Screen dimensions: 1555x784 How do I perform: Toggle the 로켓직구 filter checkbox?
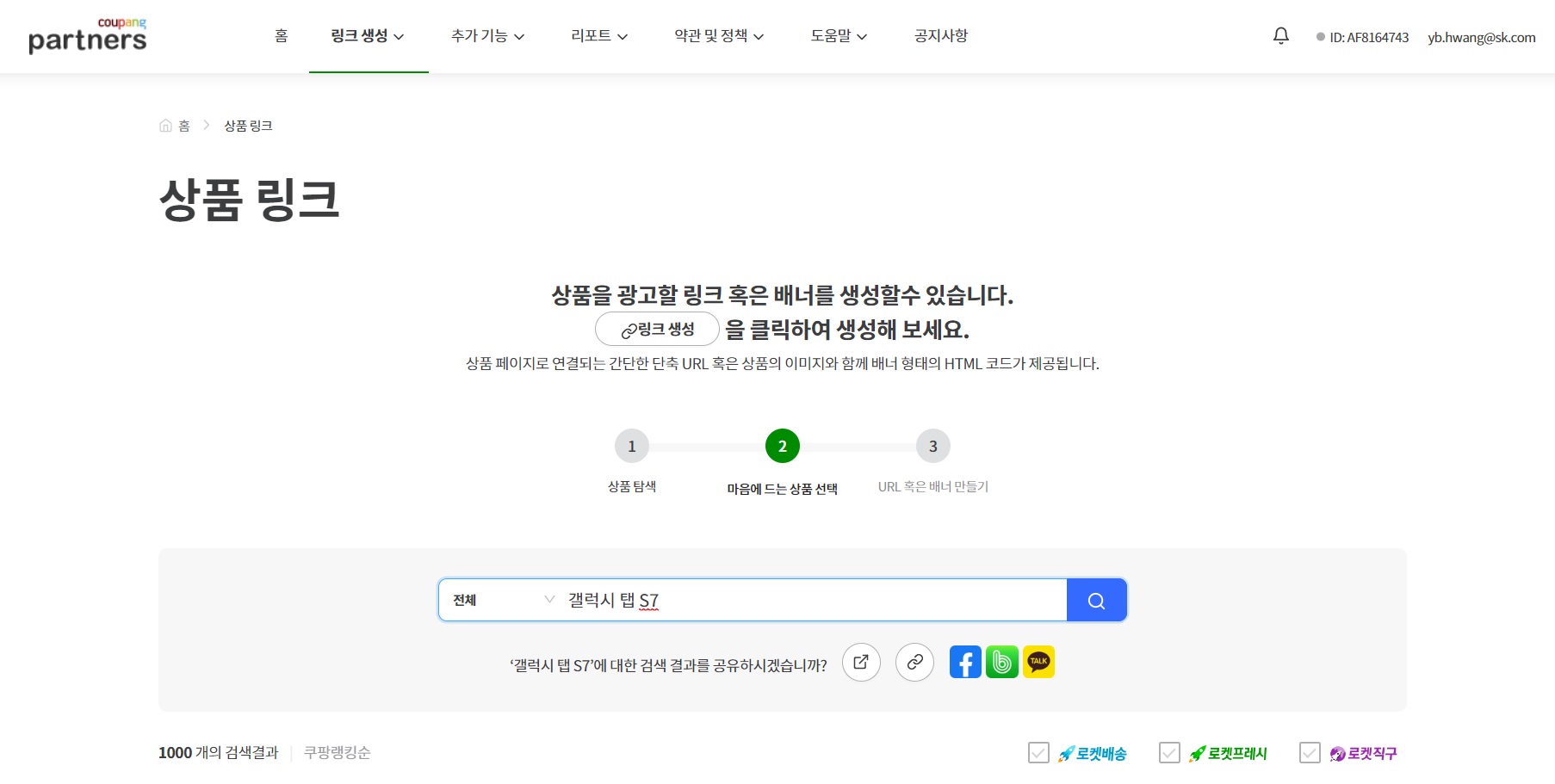click(x=1310, y=753)
